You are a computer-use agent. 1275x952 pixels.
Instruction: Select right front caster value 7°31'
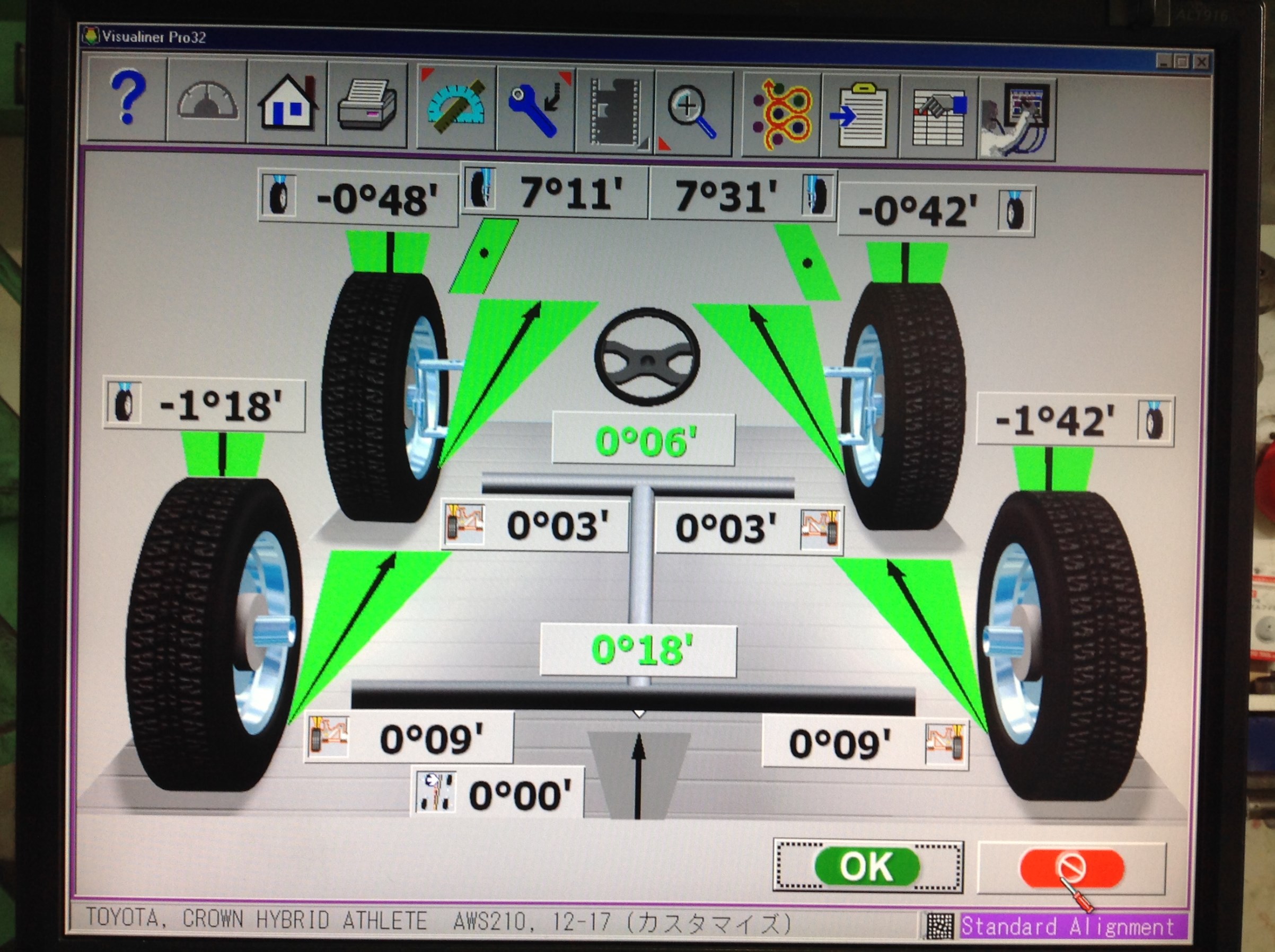tap(725, 196)
